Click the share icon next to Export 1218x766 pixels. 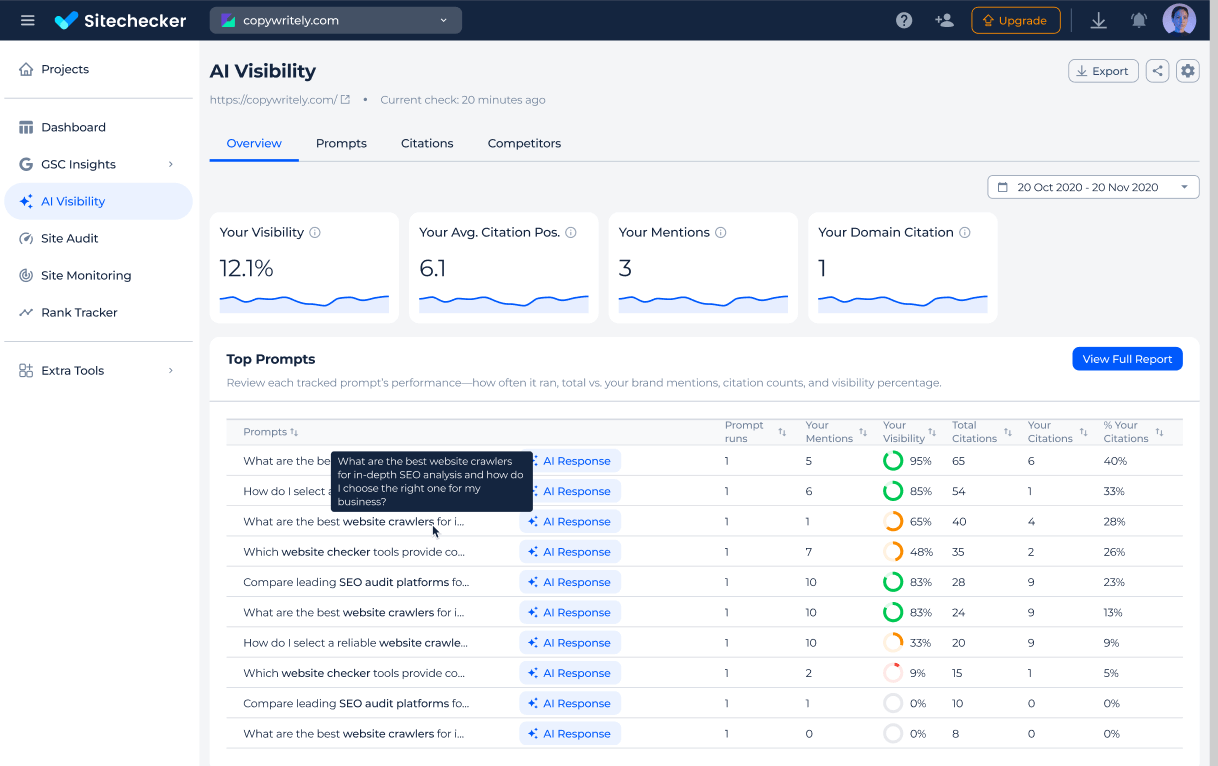tap(1157, 71)
